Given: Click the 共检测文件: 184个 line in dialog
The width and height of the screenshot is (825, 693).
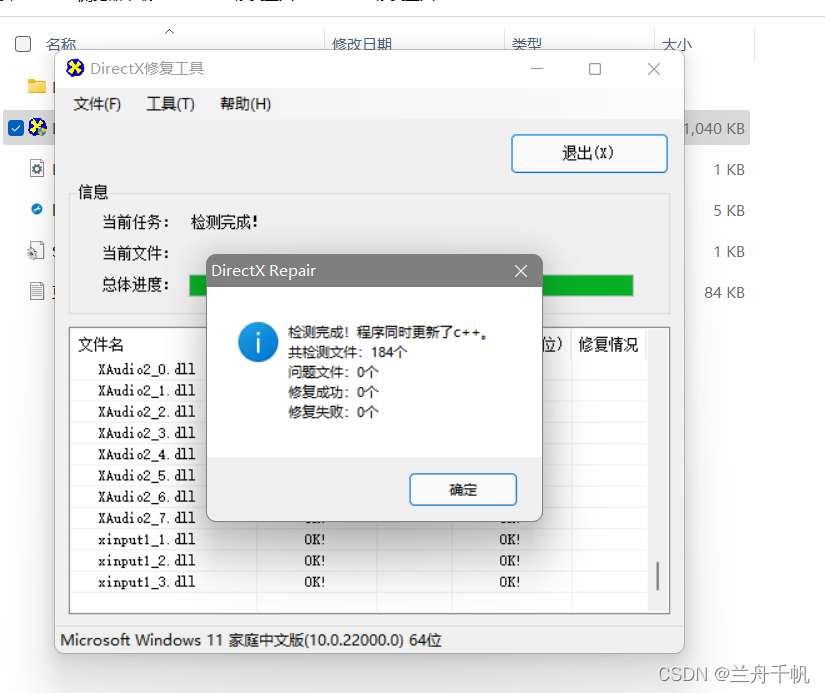Looking at the screenshot, I should coord(347,352).
